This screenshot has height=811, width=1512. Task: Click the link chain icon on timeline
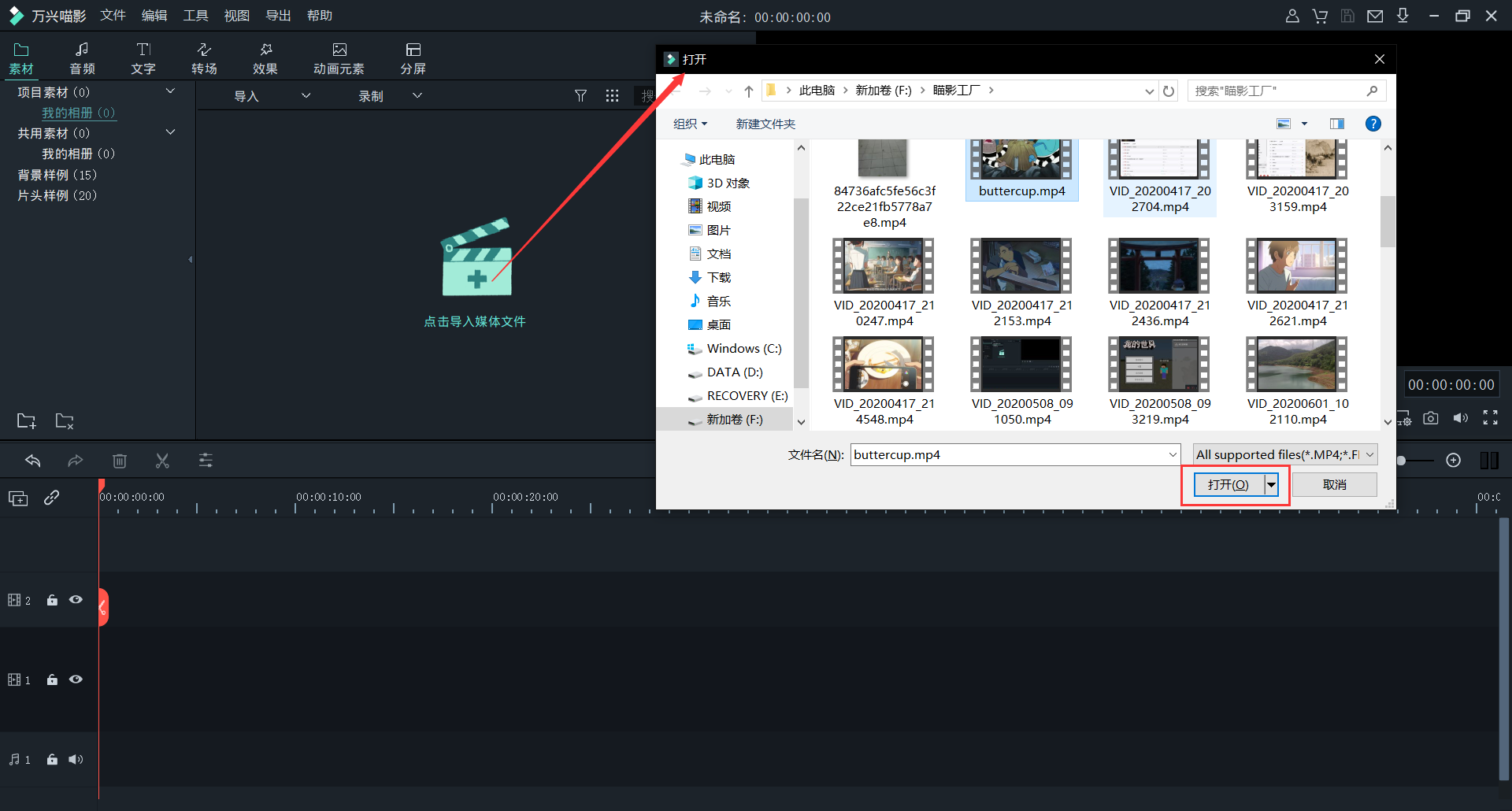point(52,498)
